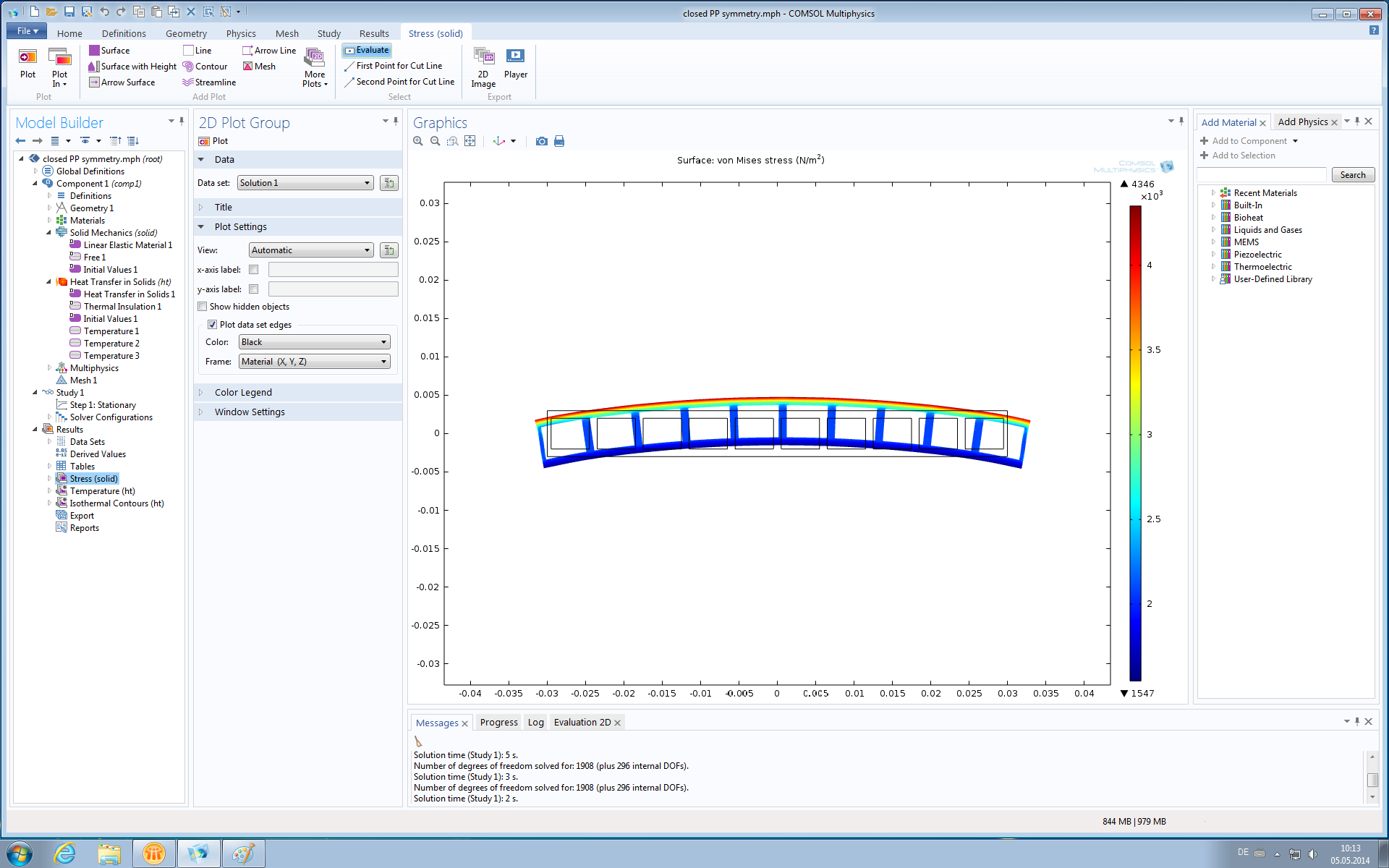Click the material search input field

coord(1262,175)
